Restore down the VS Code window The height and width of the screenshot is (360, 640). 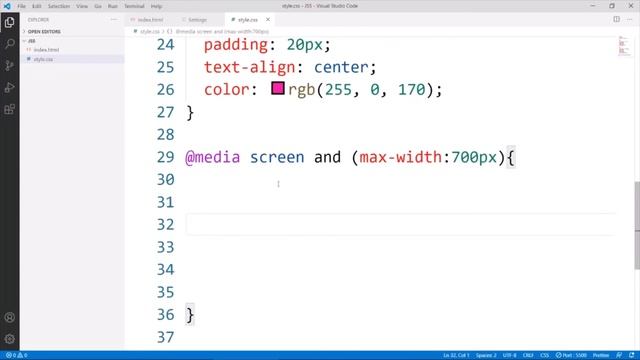612,6
